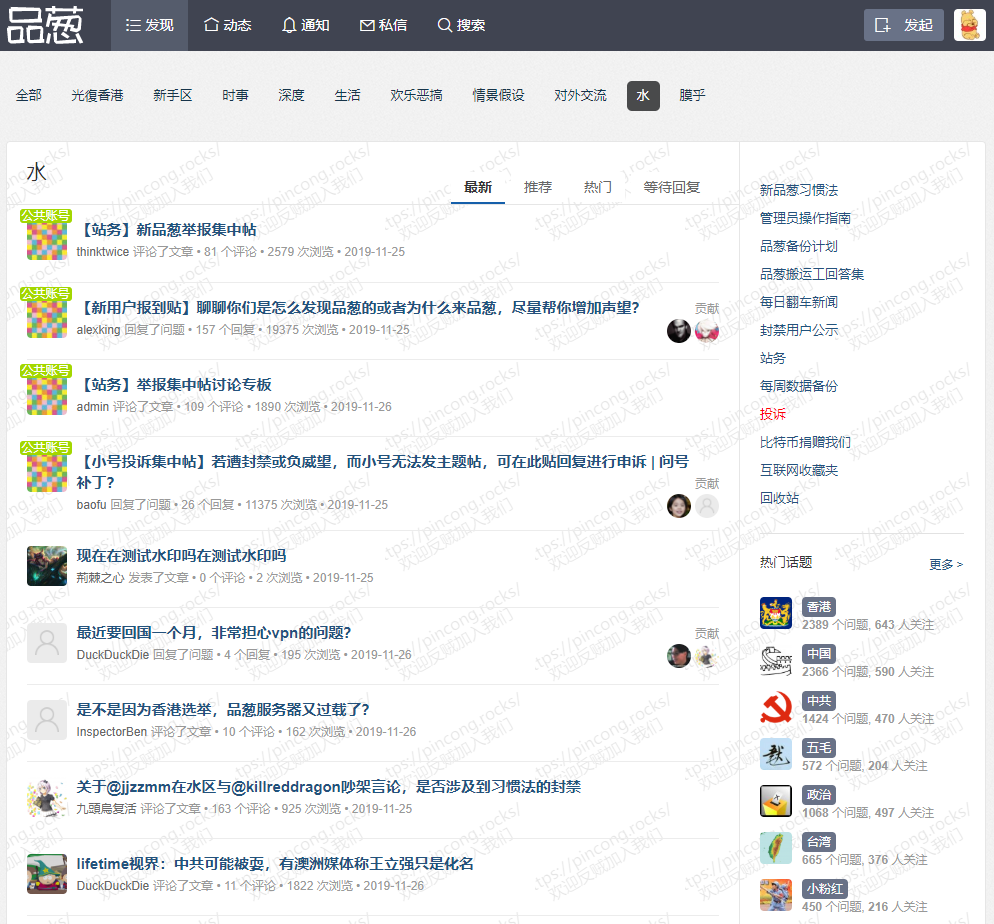This screenshot has width=994, height=924.
Task: Open the 小号投诉集中帖 post
Action: (x=383, y=472)
